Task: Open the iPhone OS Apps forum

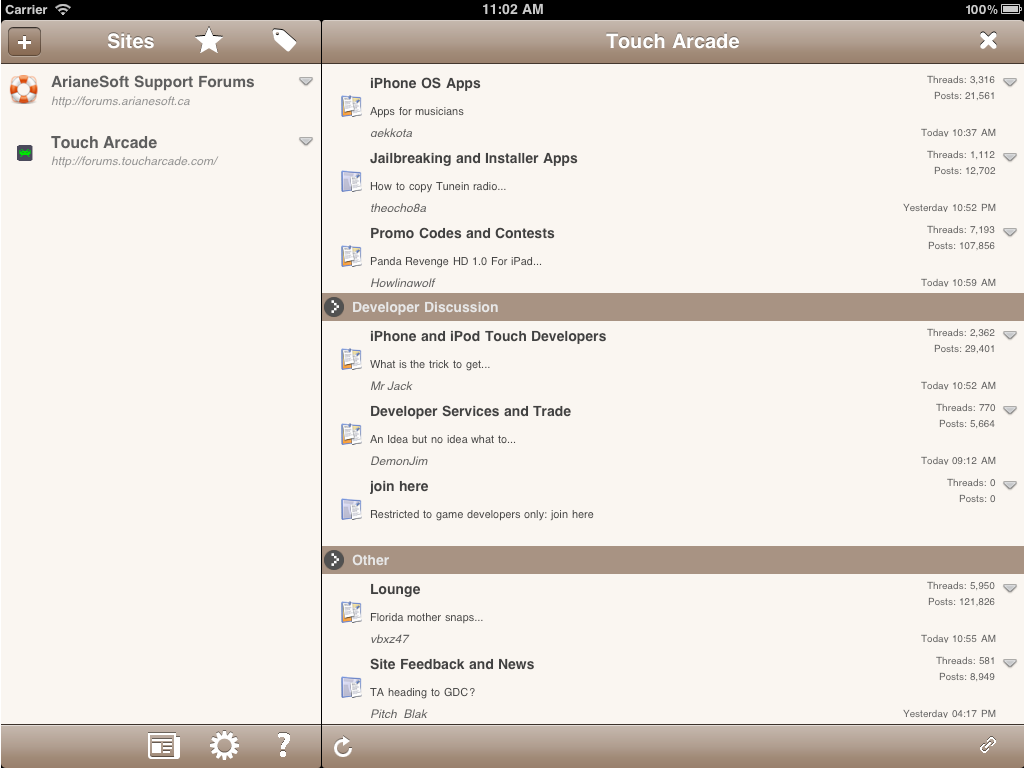Action: click(425, 84)
